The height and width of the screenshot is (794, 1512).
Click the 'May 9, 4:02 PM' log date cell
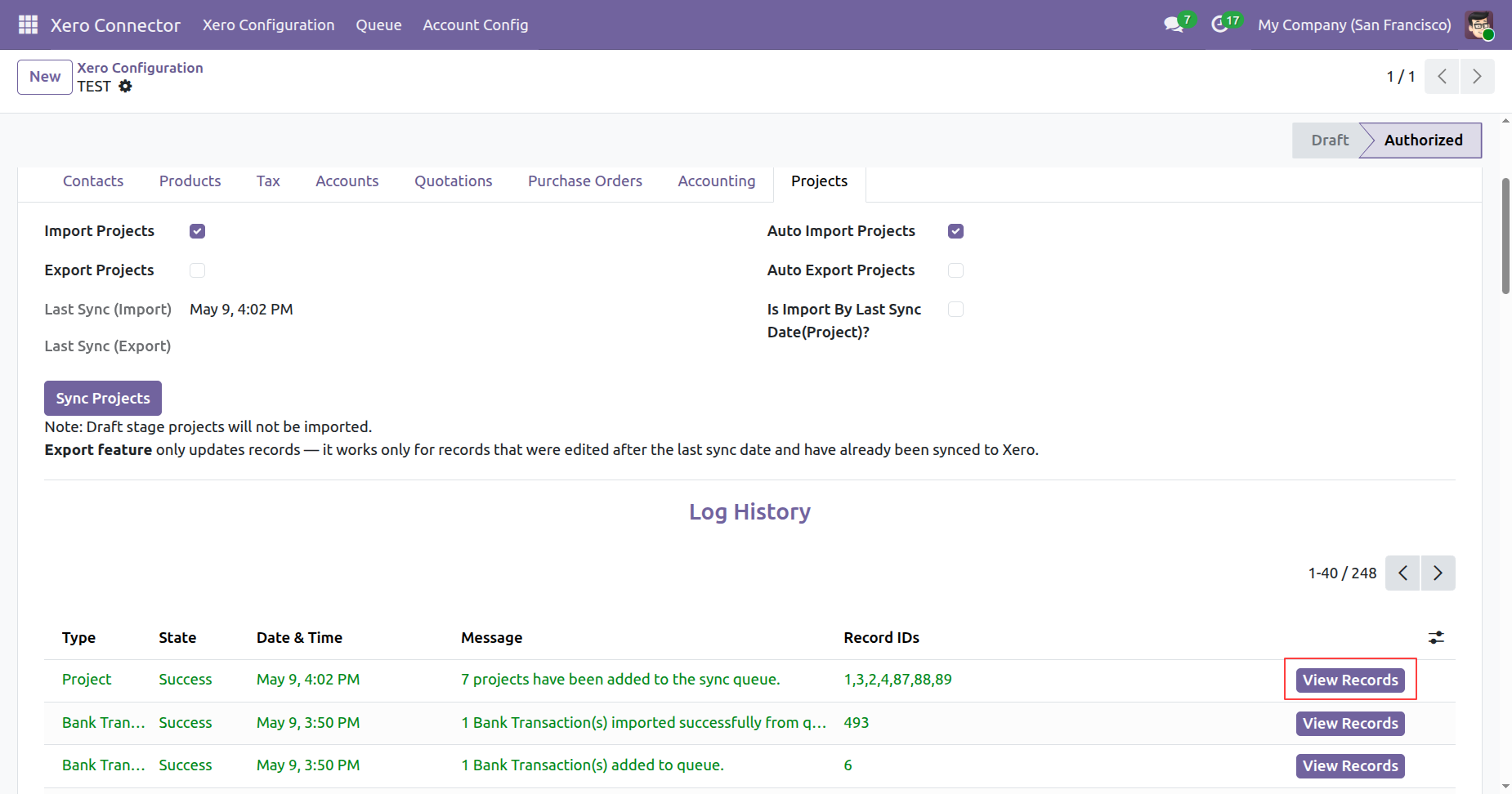[308, 680]
